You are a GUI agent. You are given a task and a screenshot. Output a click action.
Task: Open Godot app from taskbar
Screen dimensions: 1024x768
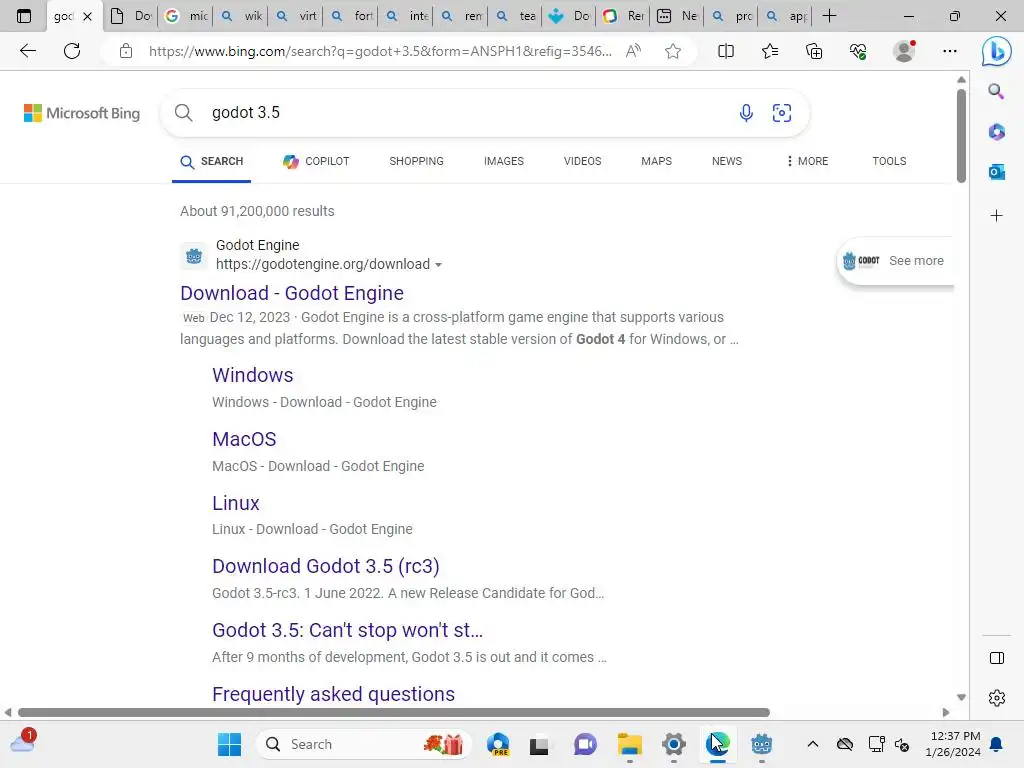click(x=761, y=744)
